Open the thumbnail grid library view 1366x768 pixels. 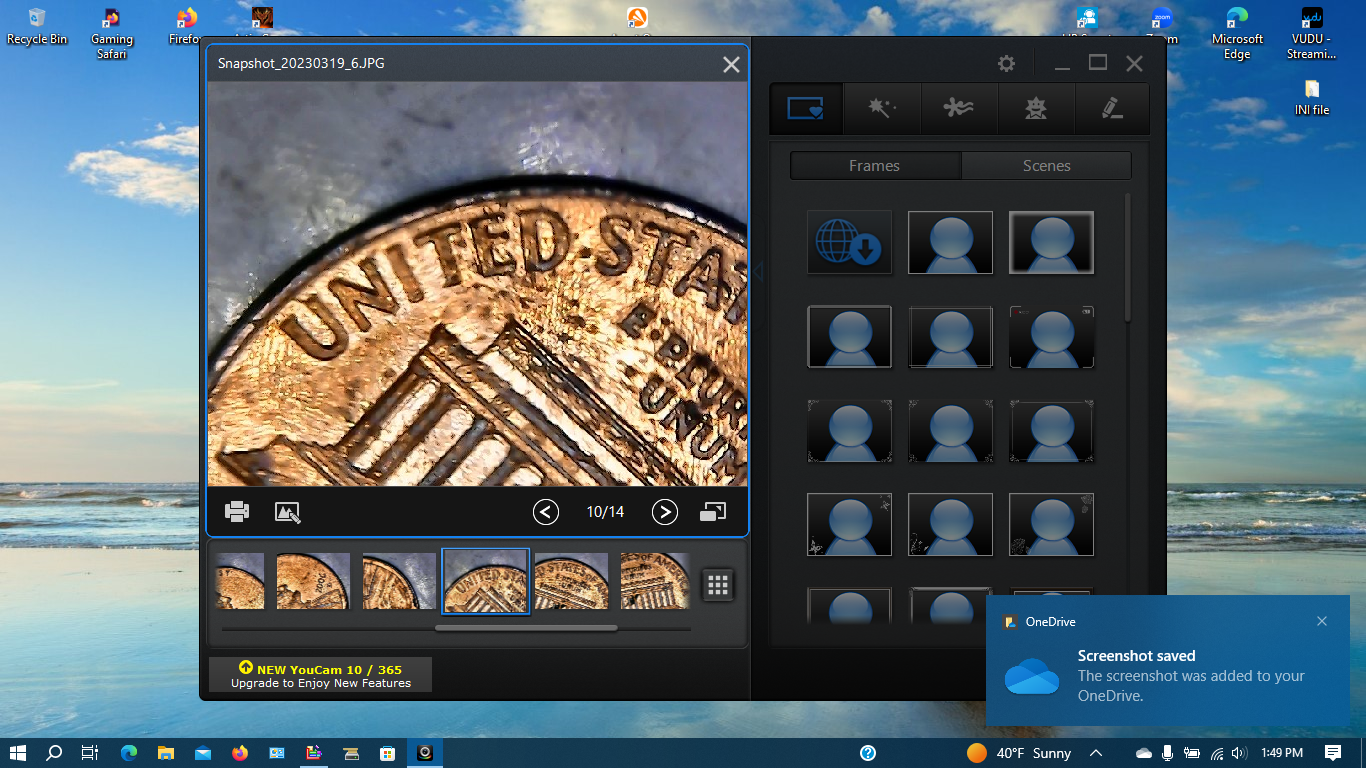[718, 586]
